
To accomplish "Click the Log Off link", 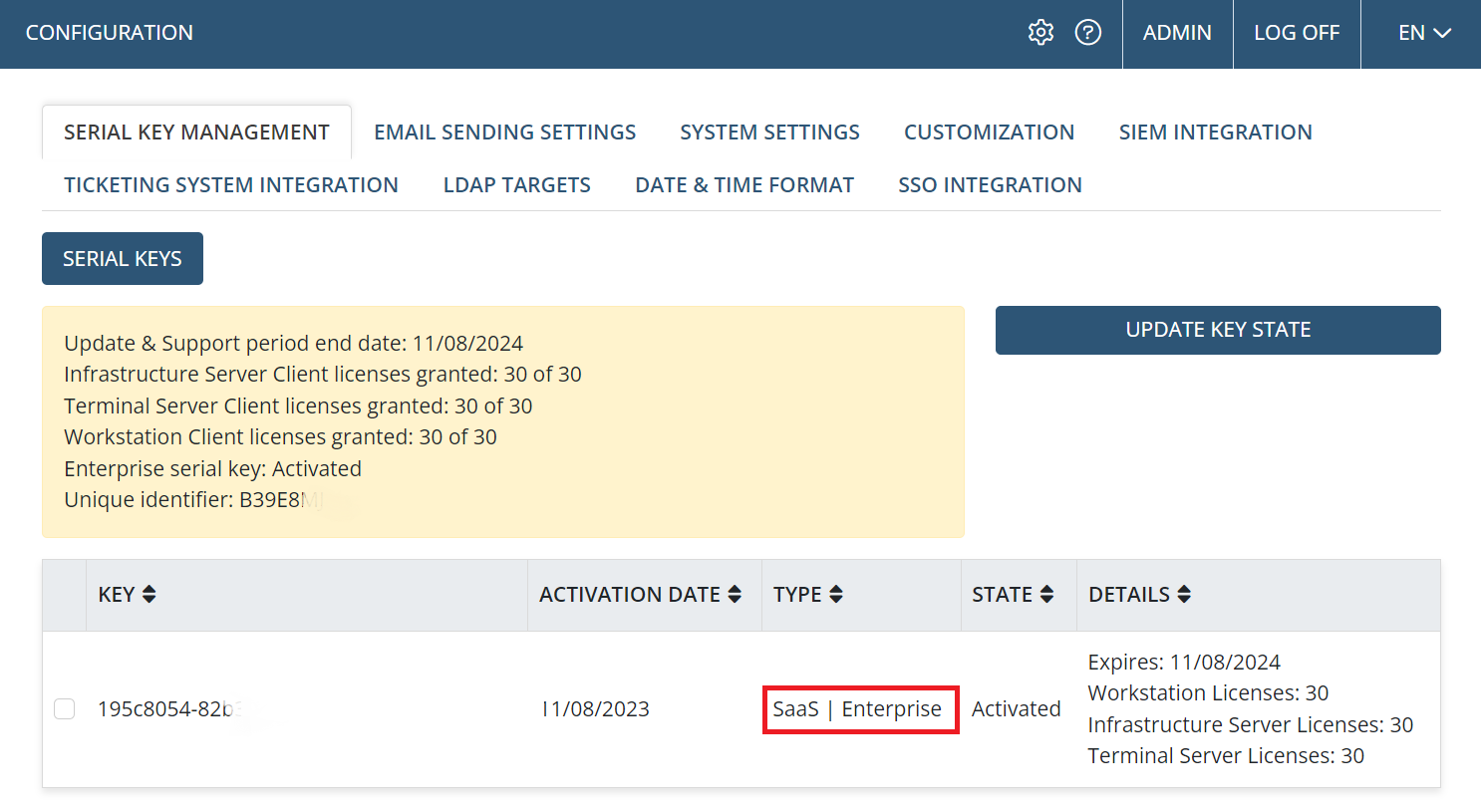I will [x=1296, y=33].
